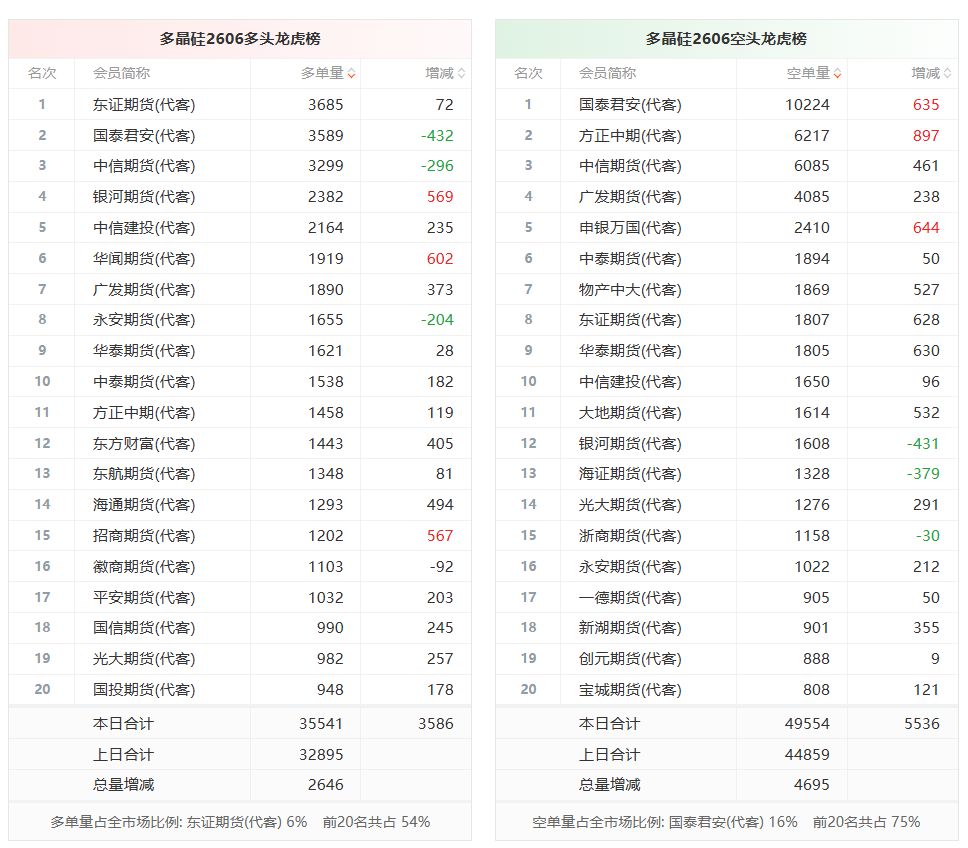Click 中信建投(代客) in short table

(630, 381)
